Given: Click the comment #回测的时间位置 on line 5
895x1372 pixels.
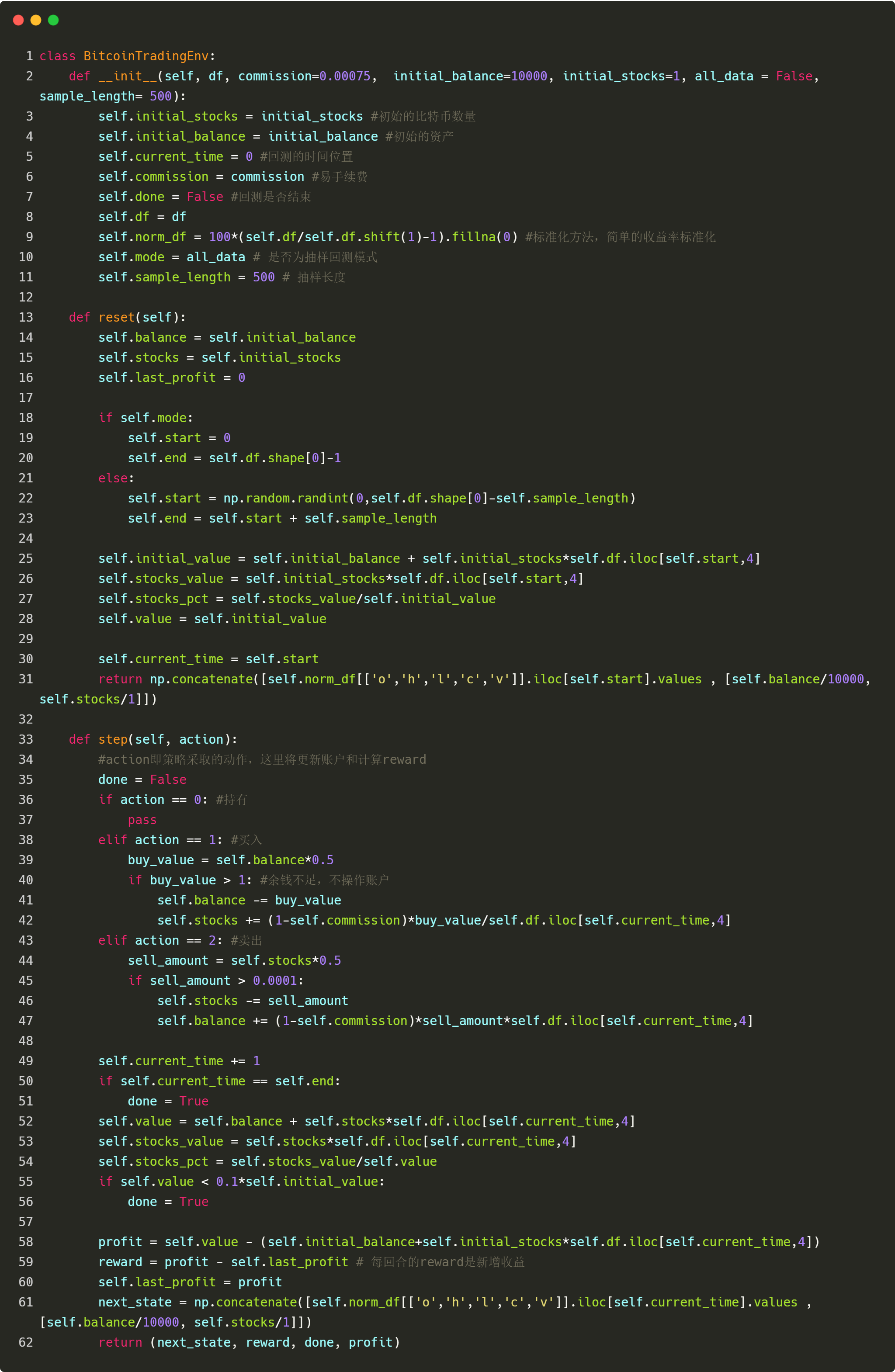Looking at the screenshot, I should coord(306,157).
